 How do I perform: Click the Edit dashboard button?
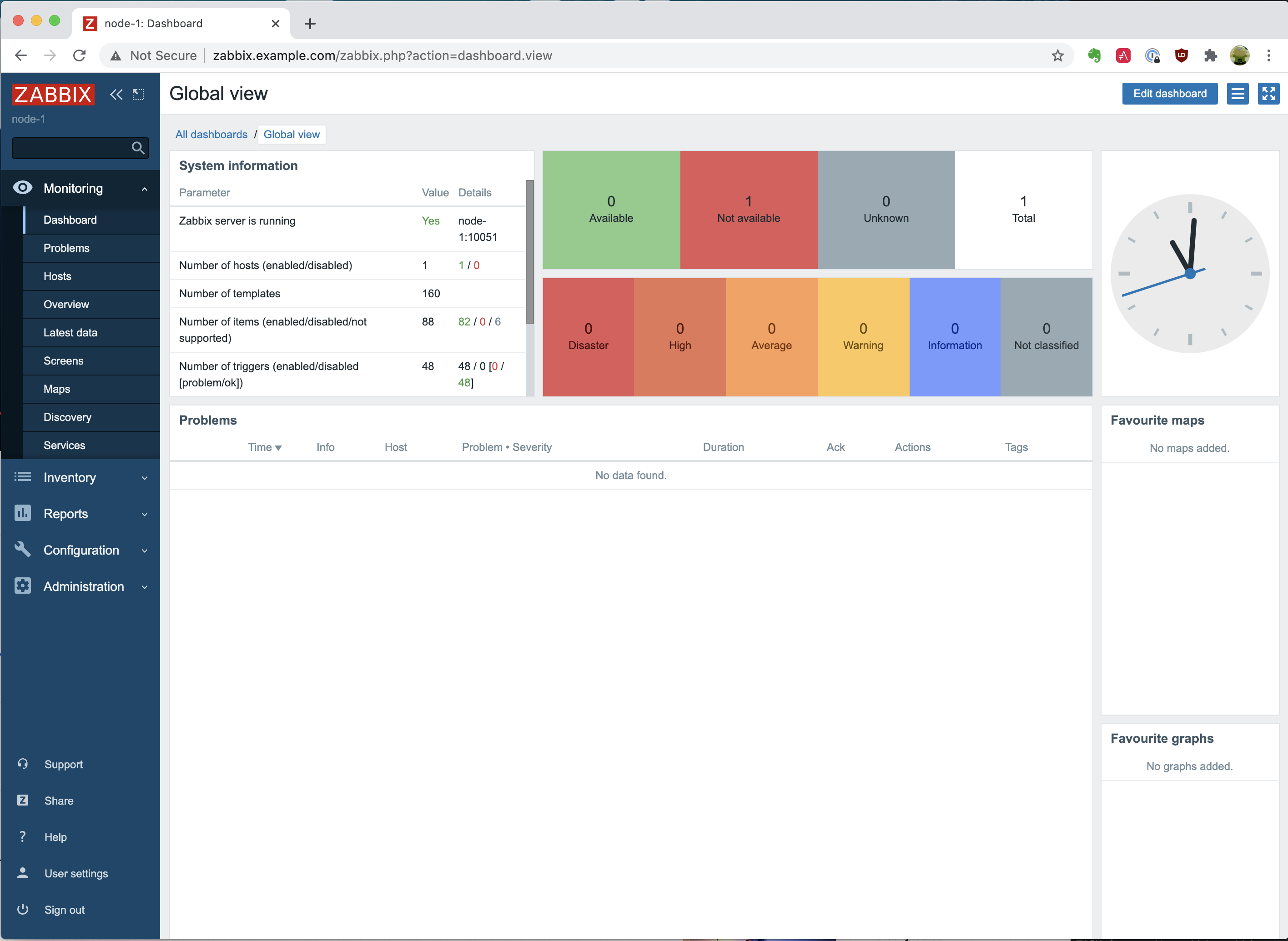[x=1169, y=94]
